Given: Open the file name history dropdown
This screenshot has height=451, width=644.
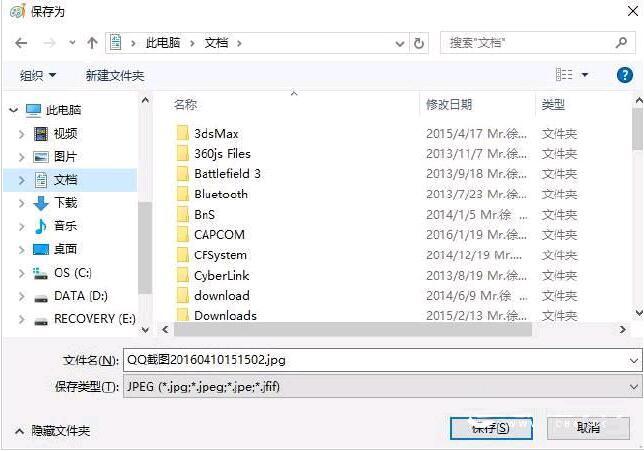Looking at the screenshot, I should [x=633, y=361].
